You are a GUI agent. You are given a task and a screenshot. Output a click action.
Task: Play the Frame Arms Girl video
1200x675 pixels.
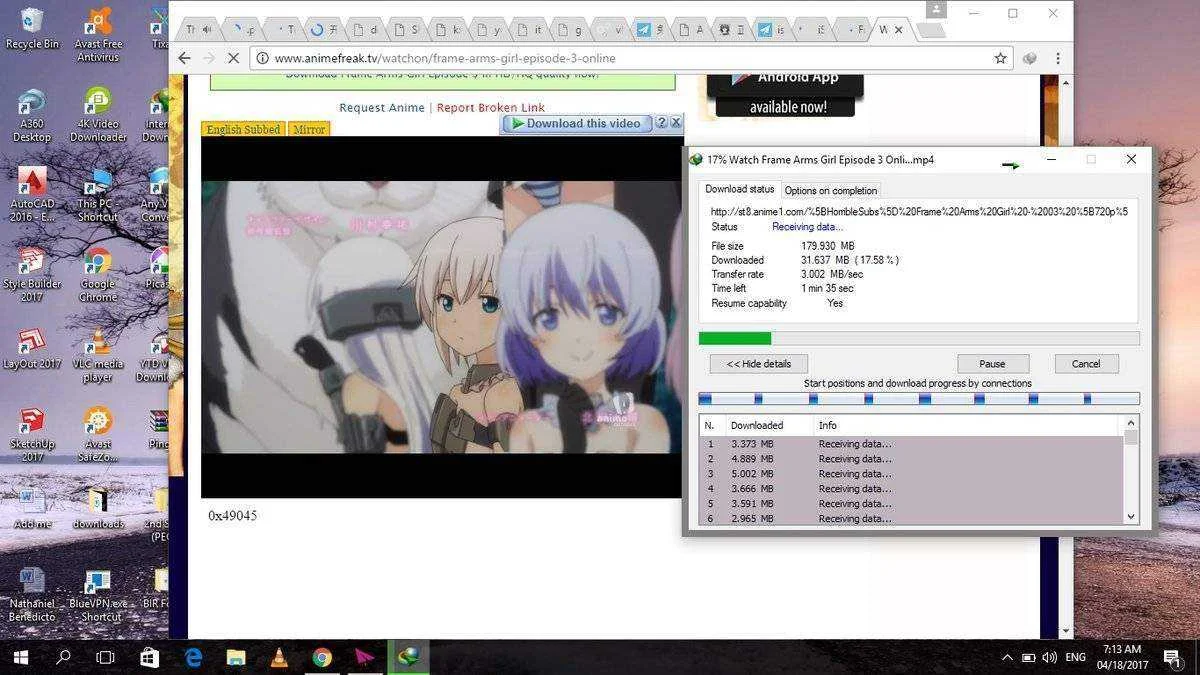tap(441, 317)
